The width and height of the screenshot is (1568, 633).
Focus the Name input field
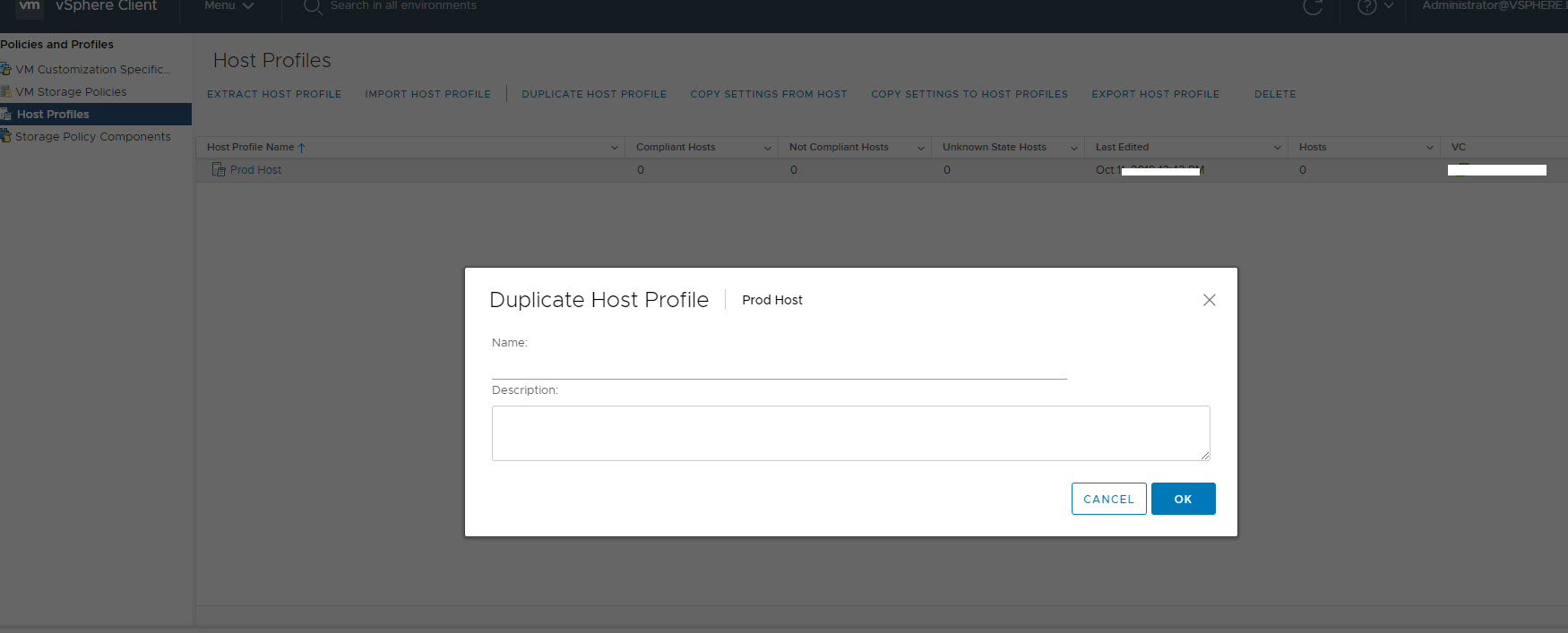coord(779,366)
